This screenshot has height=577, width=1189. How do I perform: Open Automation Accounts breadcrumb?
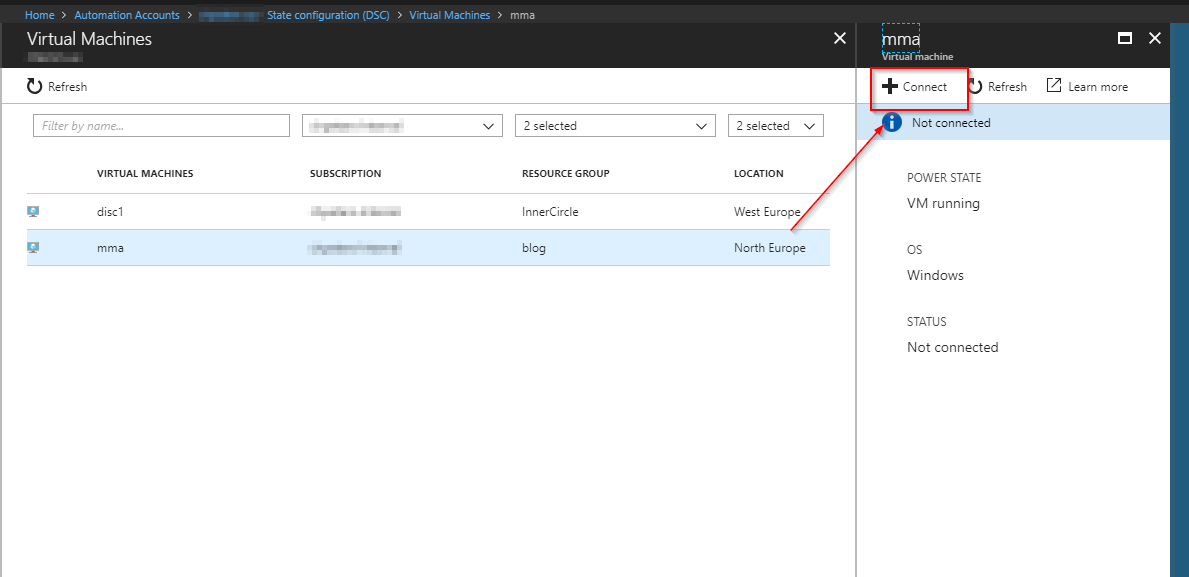(127, 15)
